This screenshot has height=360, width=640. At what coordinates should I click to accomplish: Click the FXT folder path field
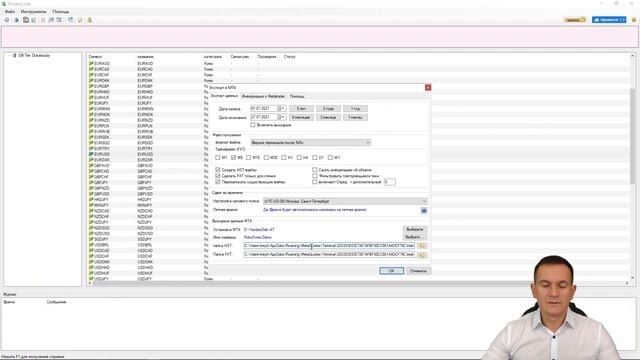tap(329, 255)
